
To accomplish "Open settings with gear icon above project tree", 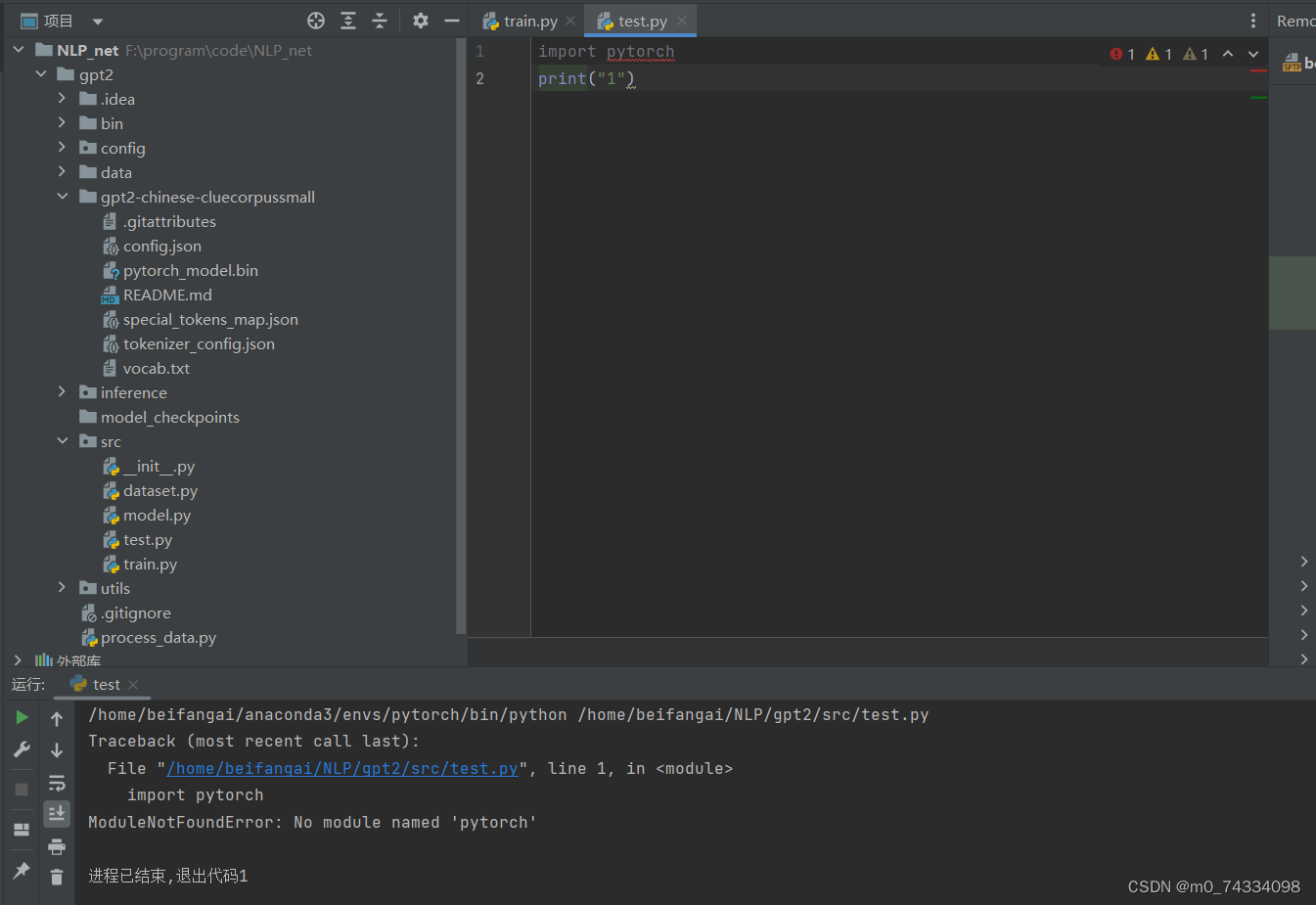I will (x=420, y=20).
